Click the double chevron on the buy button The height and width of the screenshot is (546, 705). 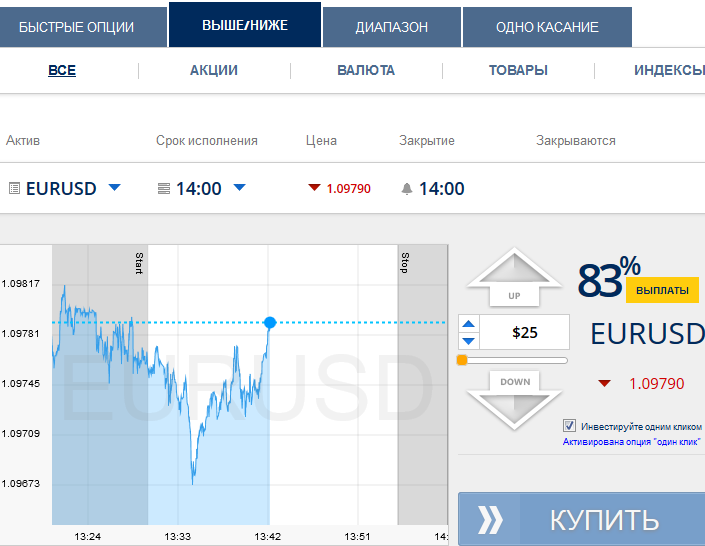[x=491, y=520]
